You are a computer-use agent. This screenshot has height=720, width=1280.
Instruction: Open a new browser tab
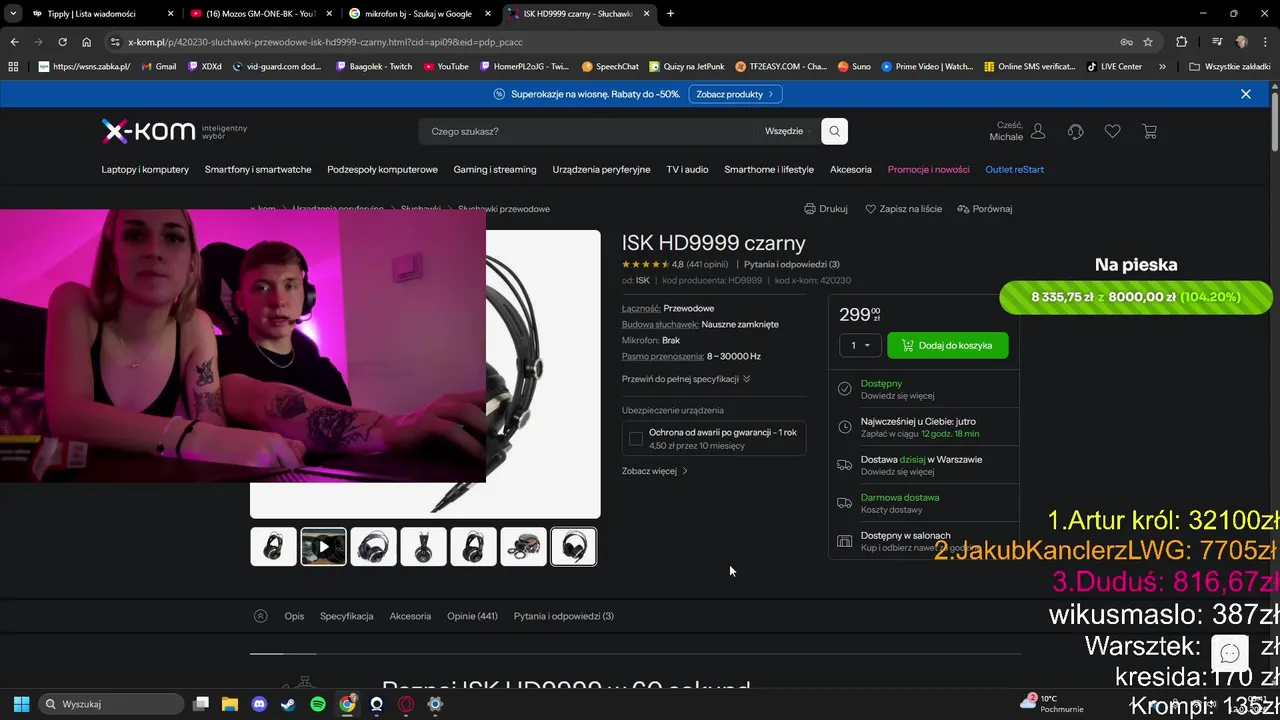click(670, 14)
